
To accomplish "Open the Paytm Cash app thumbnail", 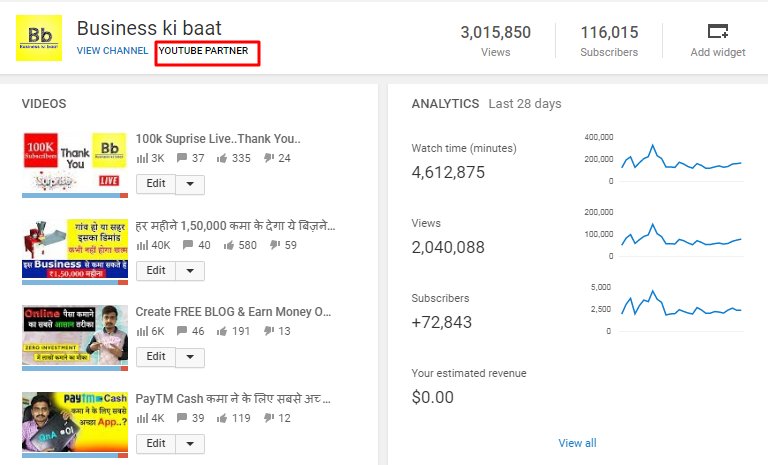I will click(75, 424).
